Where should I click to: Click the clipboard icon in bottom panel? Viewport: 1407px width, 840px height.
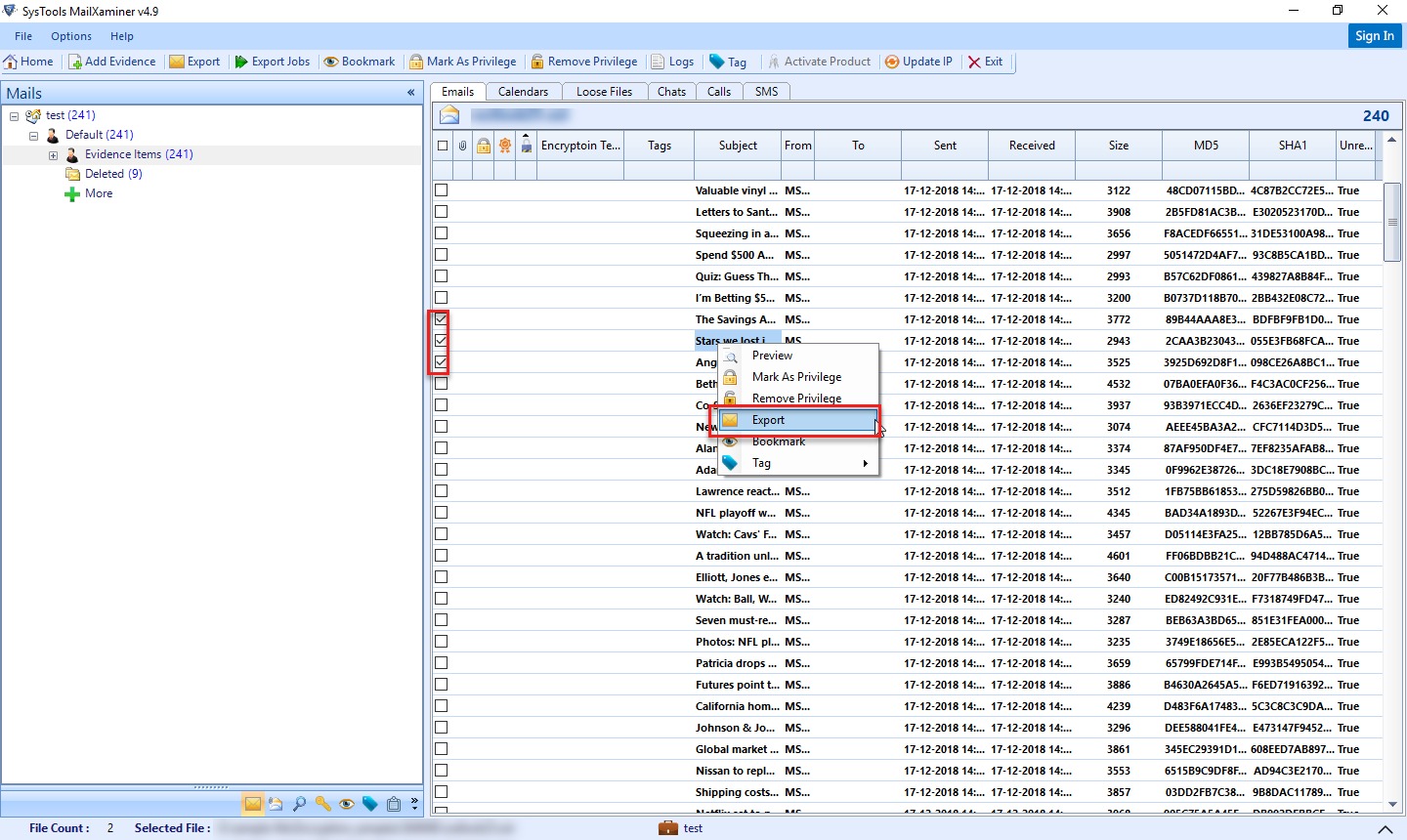click(x=393, y=804)
